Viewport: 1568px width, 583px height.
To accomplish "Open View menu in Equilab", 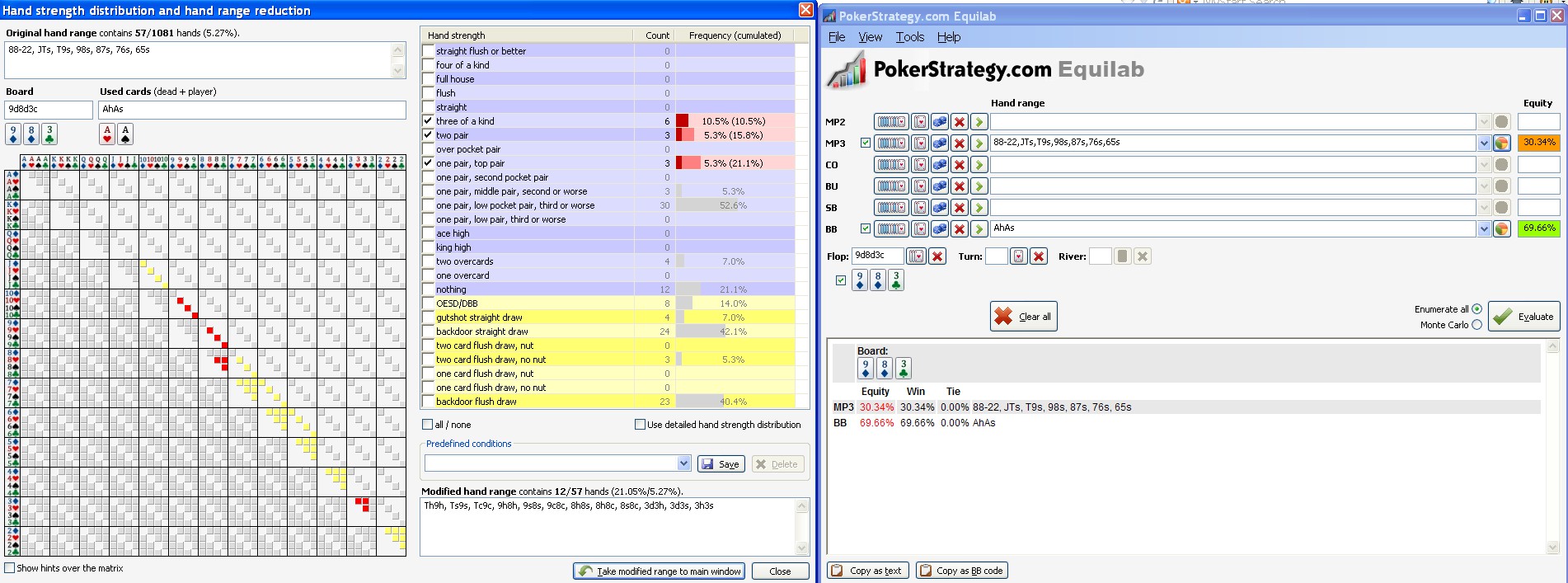I will click(x=870, y=37).
